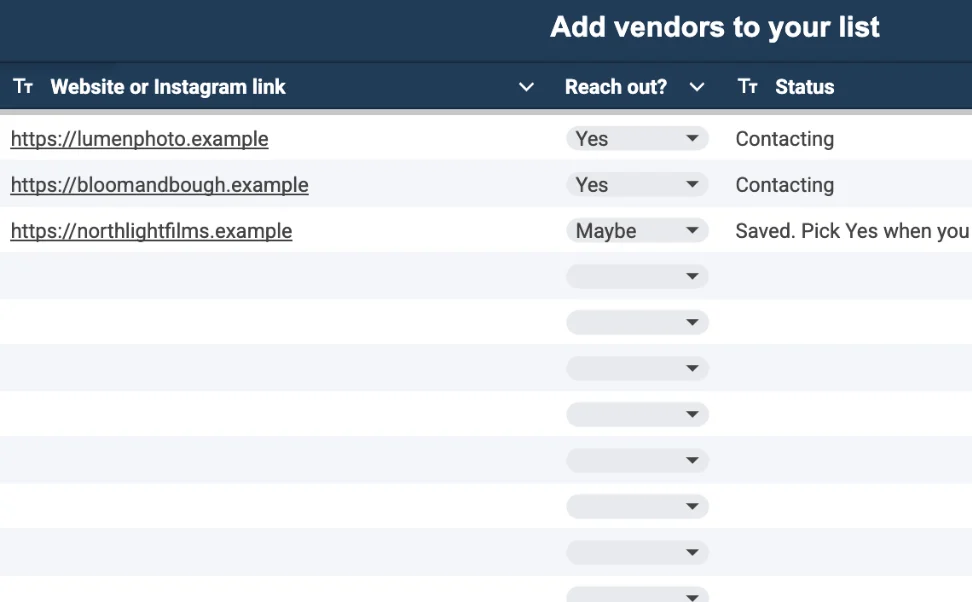Select the Contacting status in lumenphoto row
This screenshot has height=602, width=972.
point(785,139)
